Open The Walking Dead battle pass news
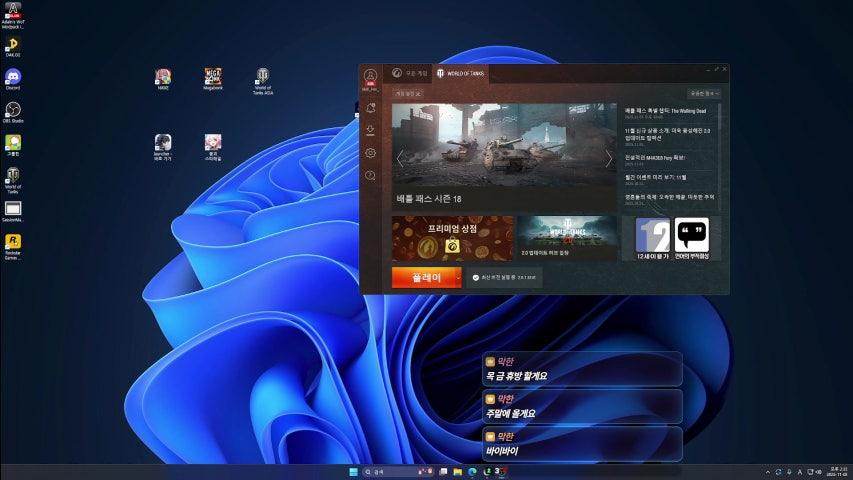This screenshot has height=480, width=853. pos(667,111)
